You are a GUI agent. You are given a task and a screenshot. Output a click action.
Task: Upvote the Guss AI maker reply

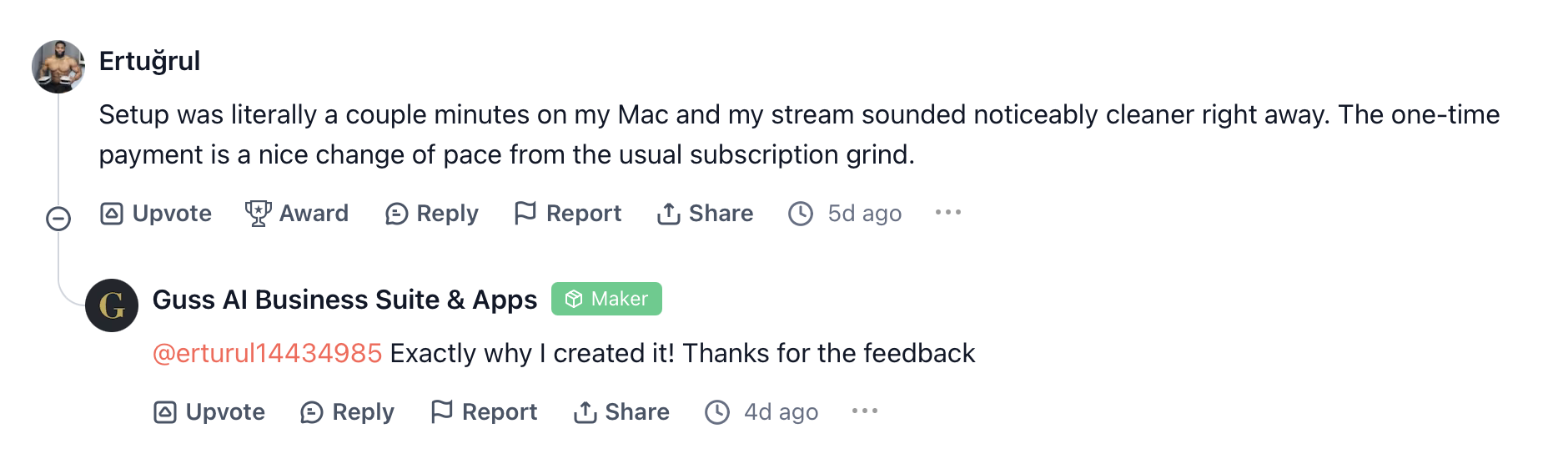(209, 412)
